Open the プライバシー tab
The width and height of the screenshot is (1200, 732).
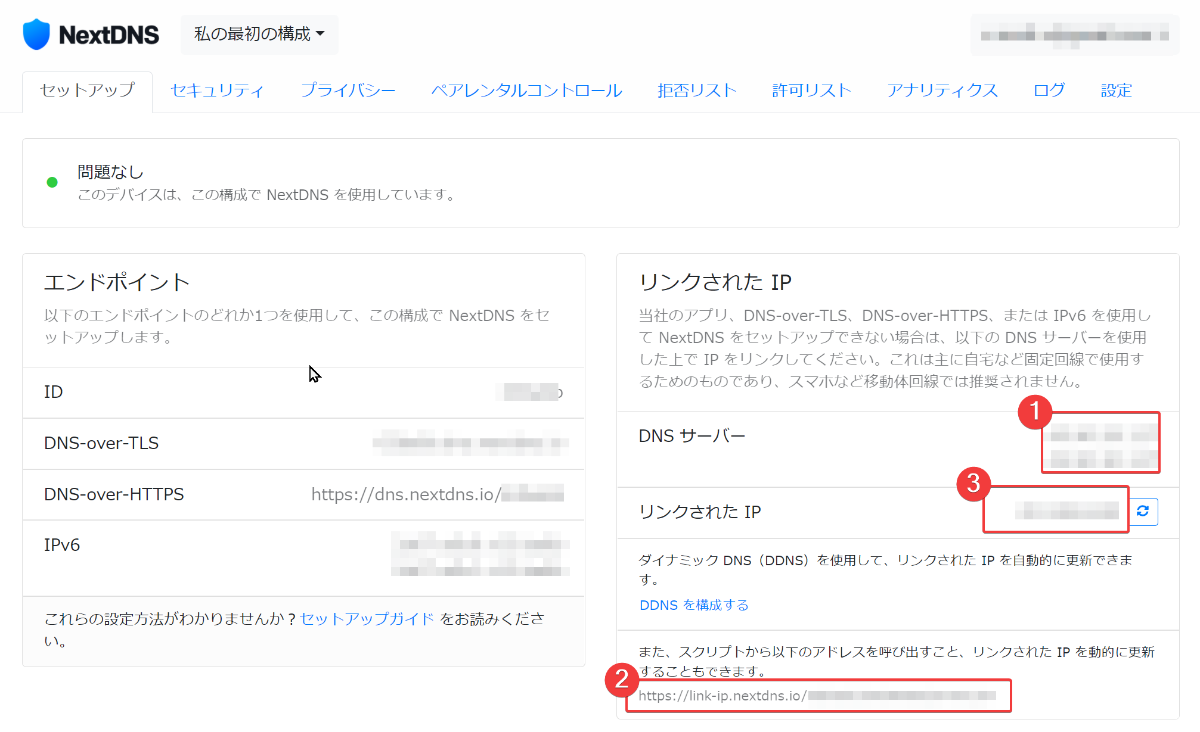click(x=348, y=90)
